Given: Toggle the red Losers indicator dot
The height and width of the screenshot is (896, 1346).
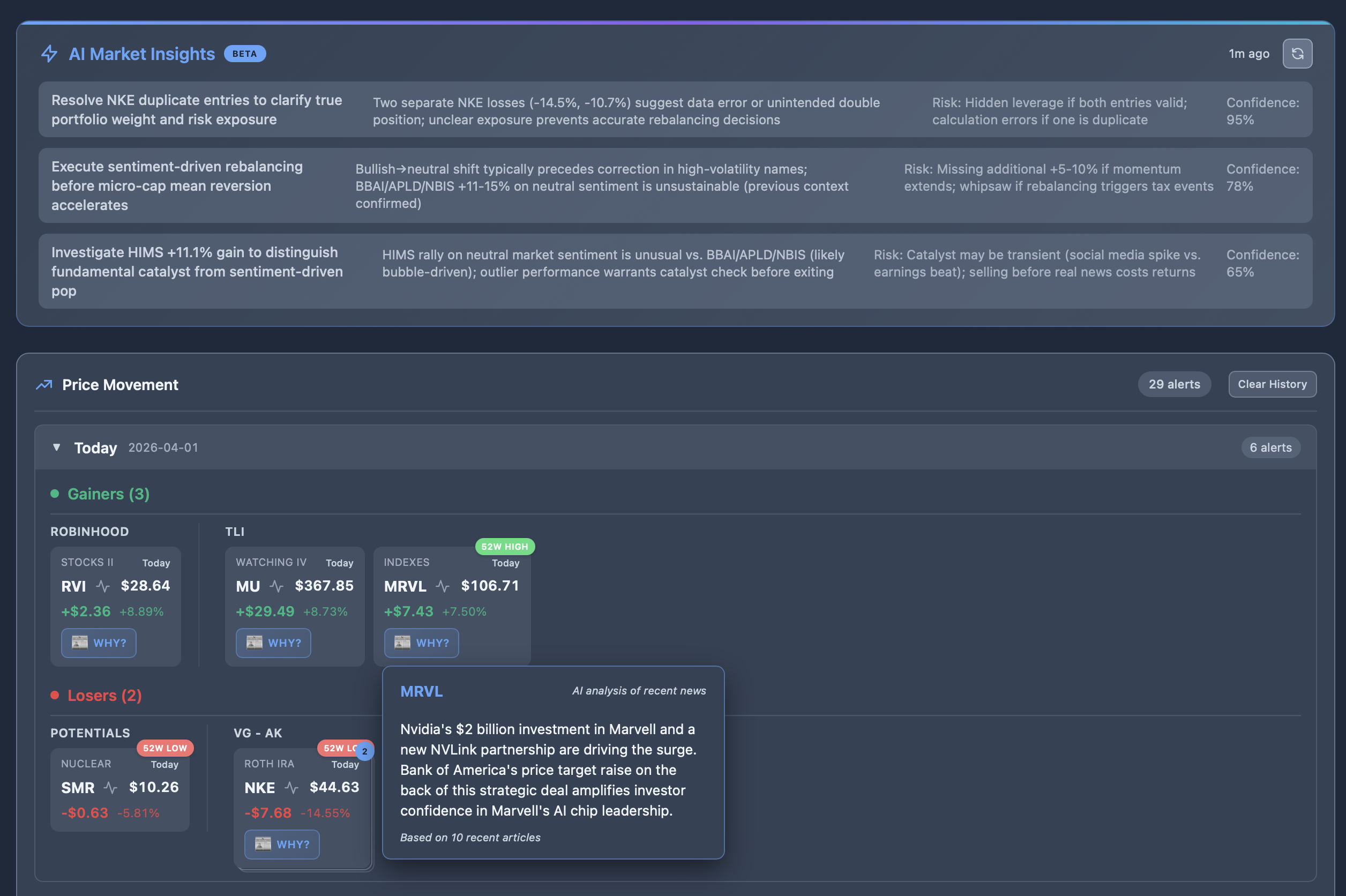Looking at the screenshot, I should tap(55, 695).
